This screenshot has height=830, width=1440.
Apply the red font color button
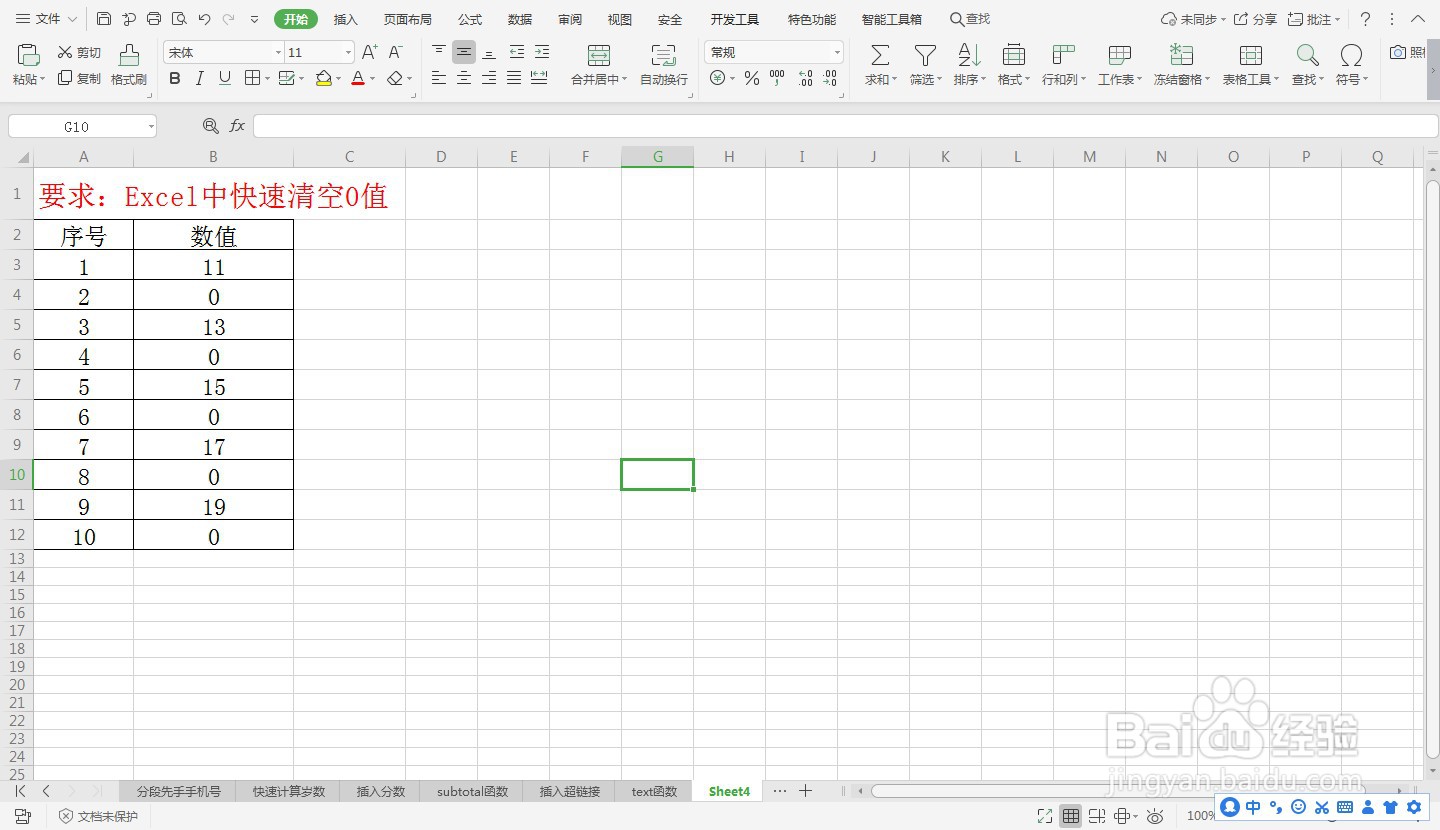[x=358, y=78]
